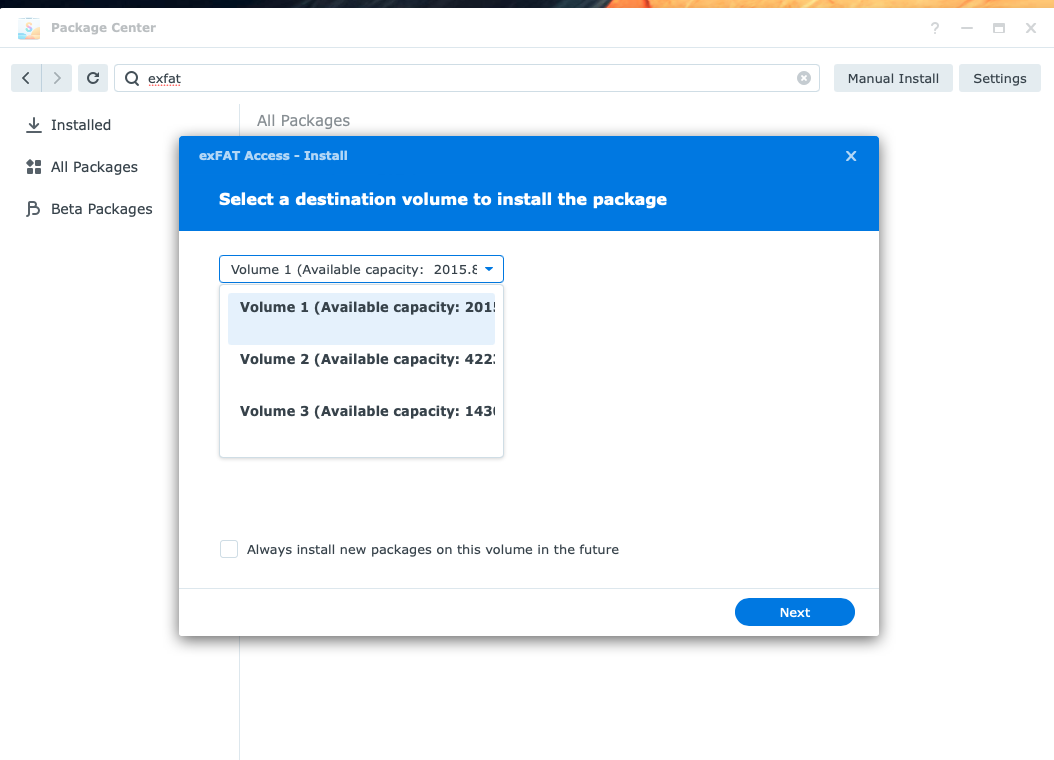Viewport: 1054px width, 760px height.
Task: Click the Package Center app icon
Action: 29,28
